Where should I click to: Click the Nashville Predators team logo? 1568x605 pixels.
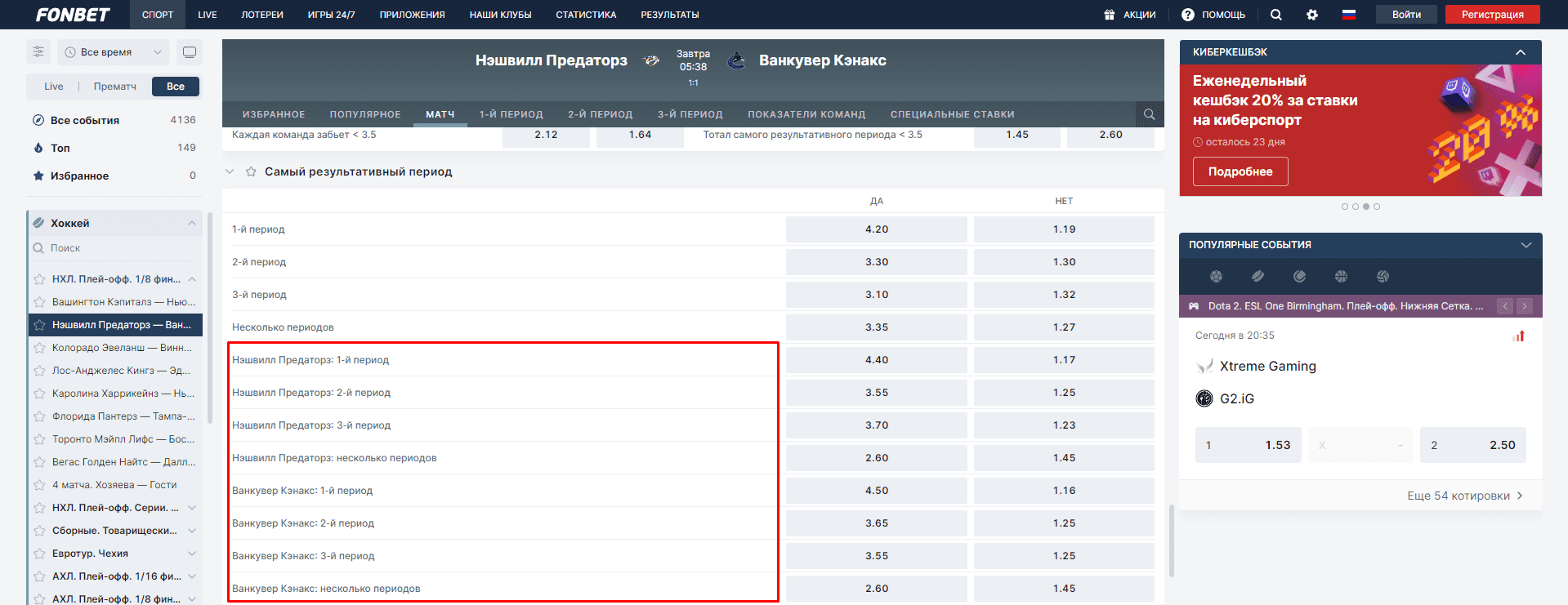[651, 60]
